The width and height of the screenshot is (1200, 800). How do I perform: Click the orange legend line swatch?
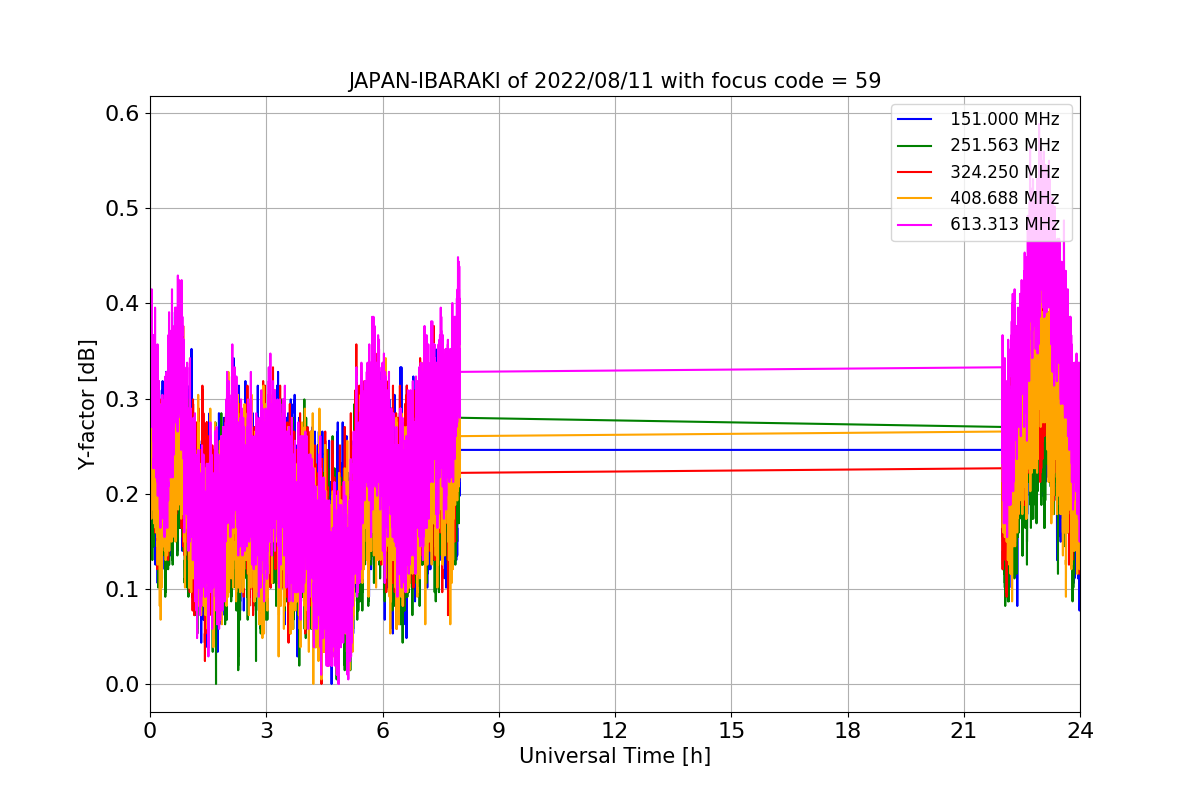click(915, 198)
